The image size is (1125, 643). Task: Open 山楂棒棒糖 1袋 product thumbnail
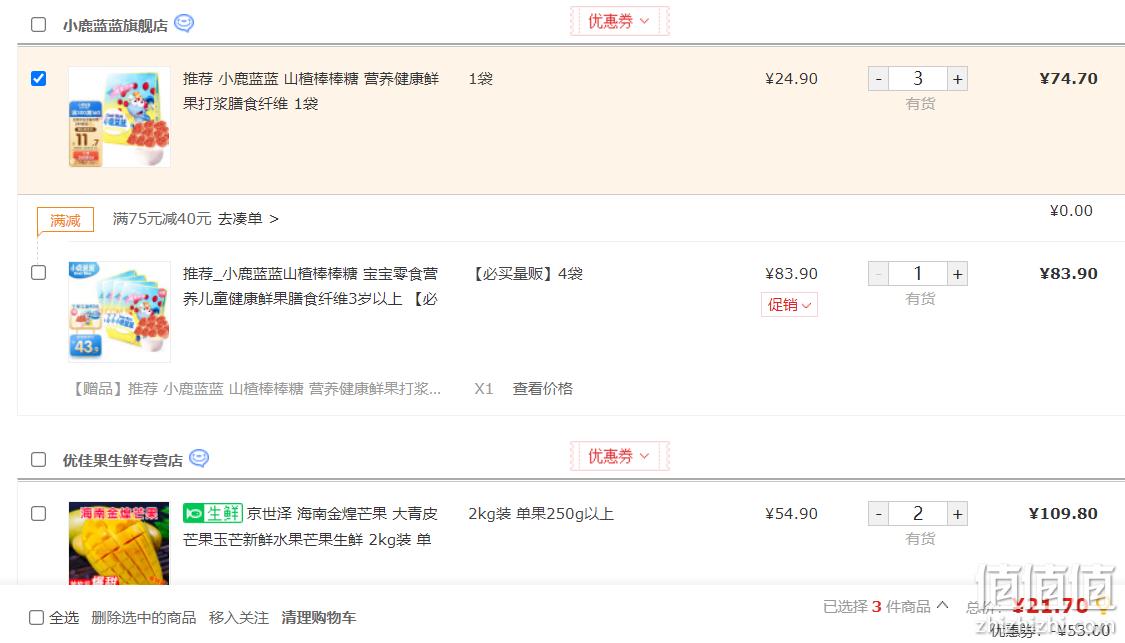(x=119, y=117)
